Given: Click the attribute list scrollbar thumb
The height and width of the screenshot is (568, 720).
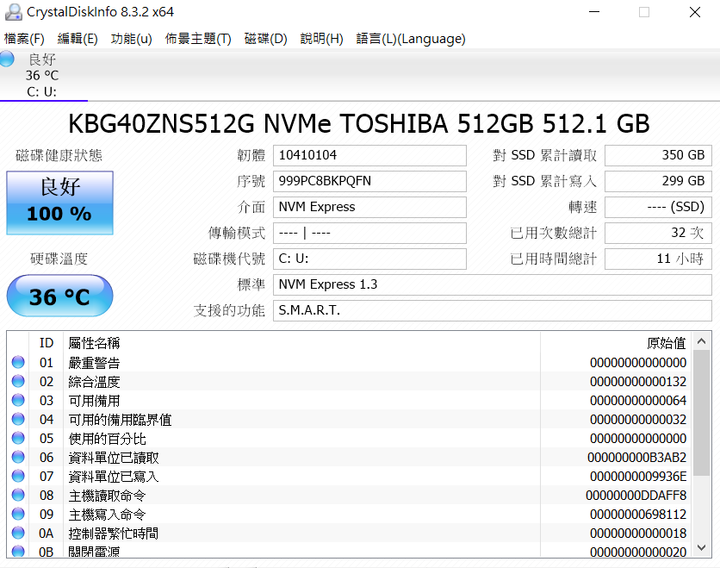Looking at the screenshot, I should click(701, 413).
